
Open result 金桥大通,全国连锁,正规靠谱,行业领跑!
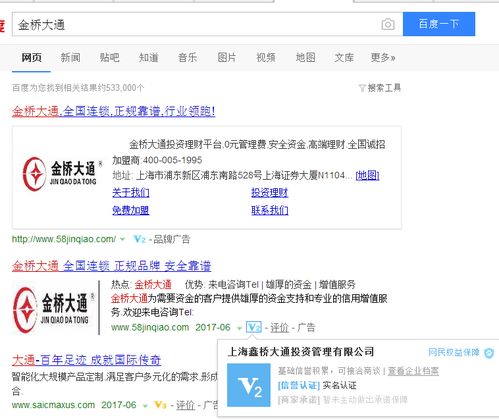coord(113,111)
